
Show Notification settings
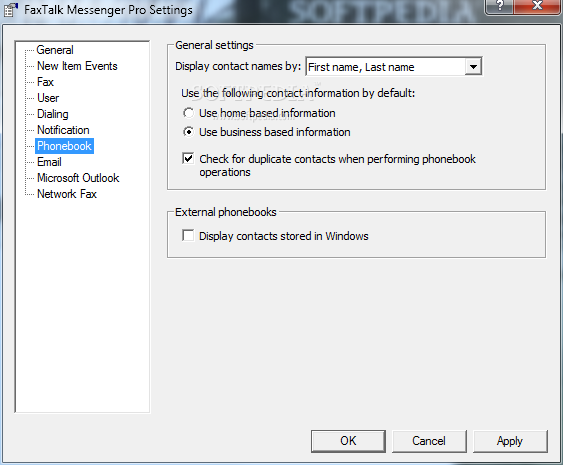click(63, 130)
